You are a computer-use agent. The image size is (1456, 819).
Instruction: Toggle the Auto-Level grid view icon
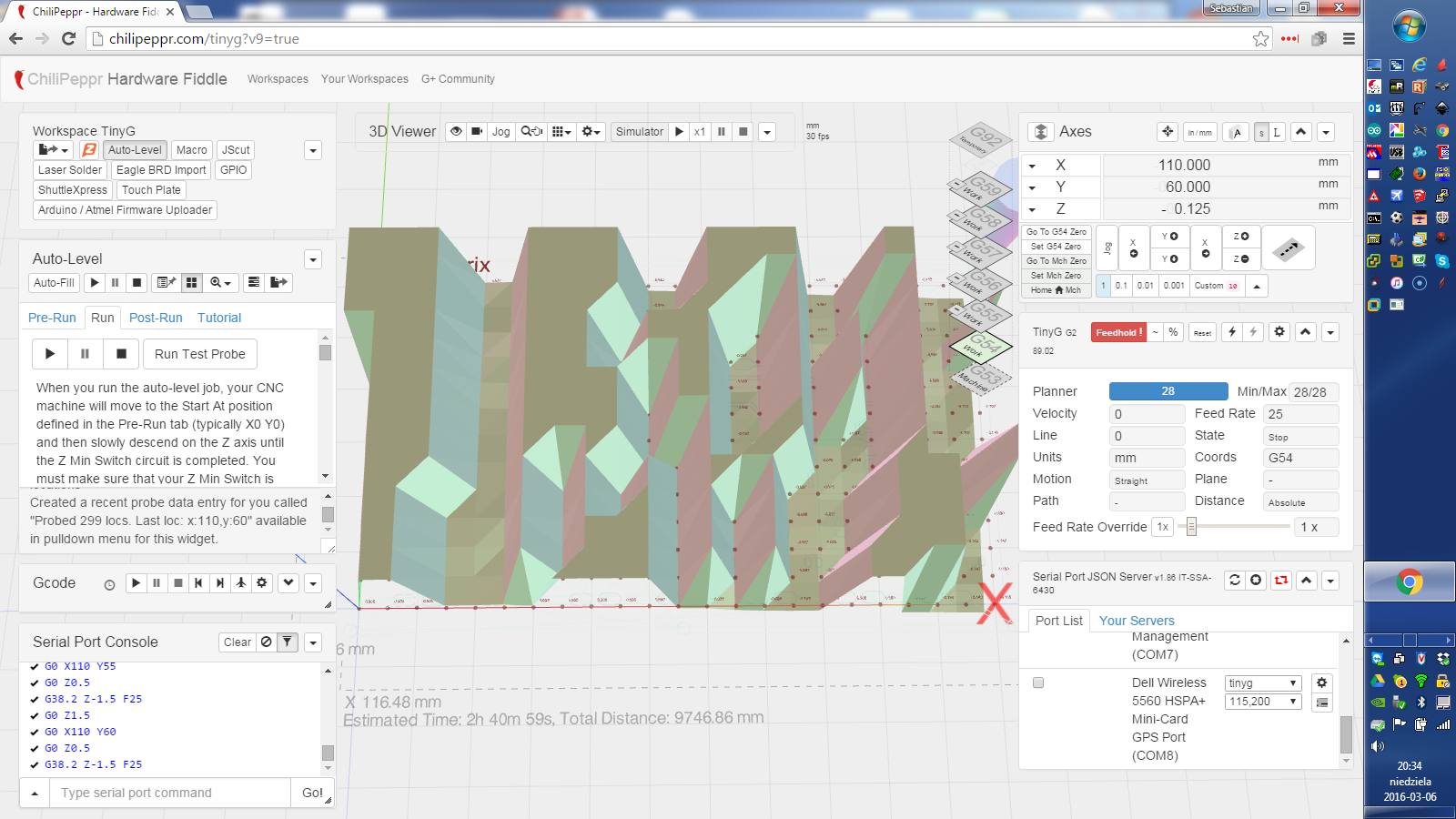pyautogui.click(x=191, y=283)
